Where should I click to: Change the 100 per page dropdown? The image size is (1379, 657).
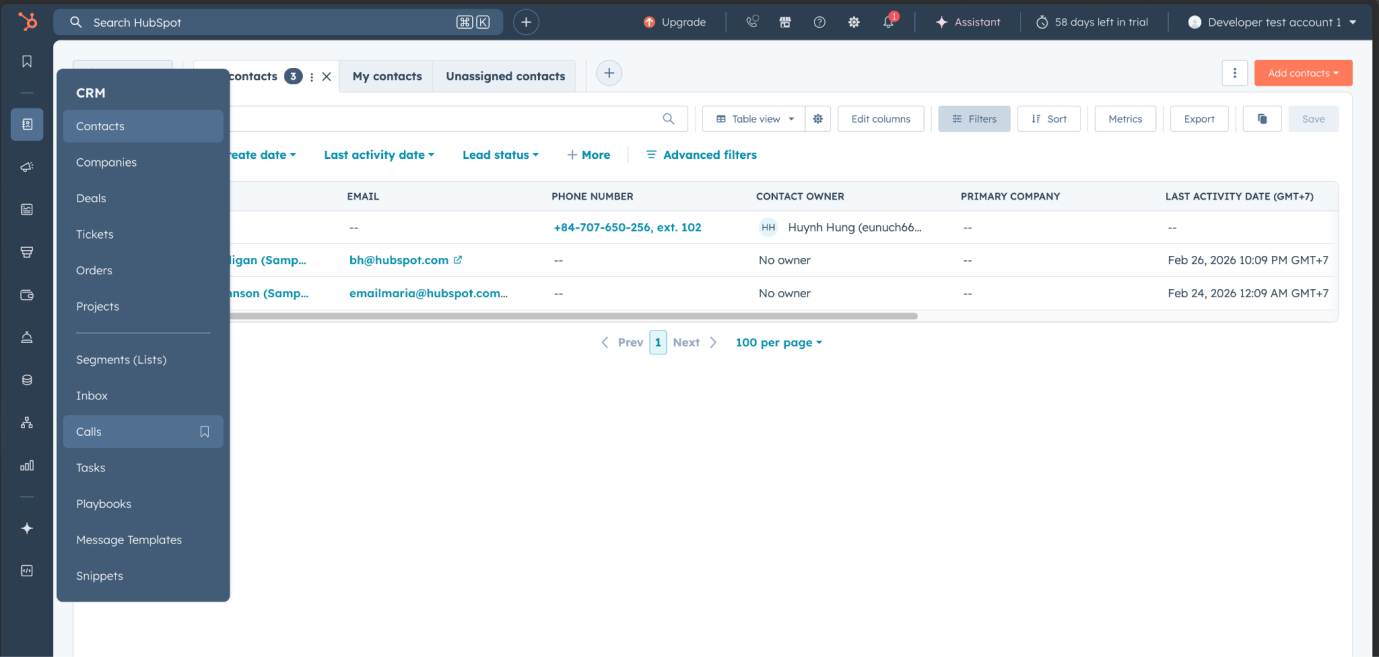[x=779, y=342]
